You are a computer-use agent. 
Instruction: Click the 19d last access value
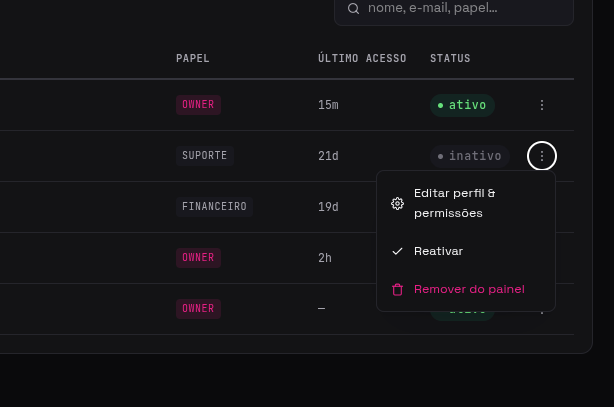tap(328, 207)
